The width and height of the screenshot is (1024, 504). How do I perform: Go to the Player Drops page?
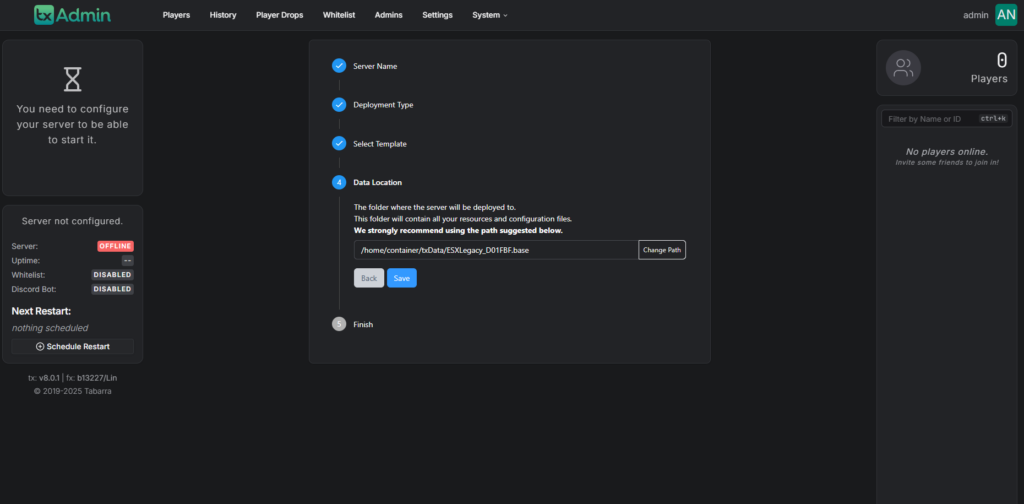pos(280,15)
